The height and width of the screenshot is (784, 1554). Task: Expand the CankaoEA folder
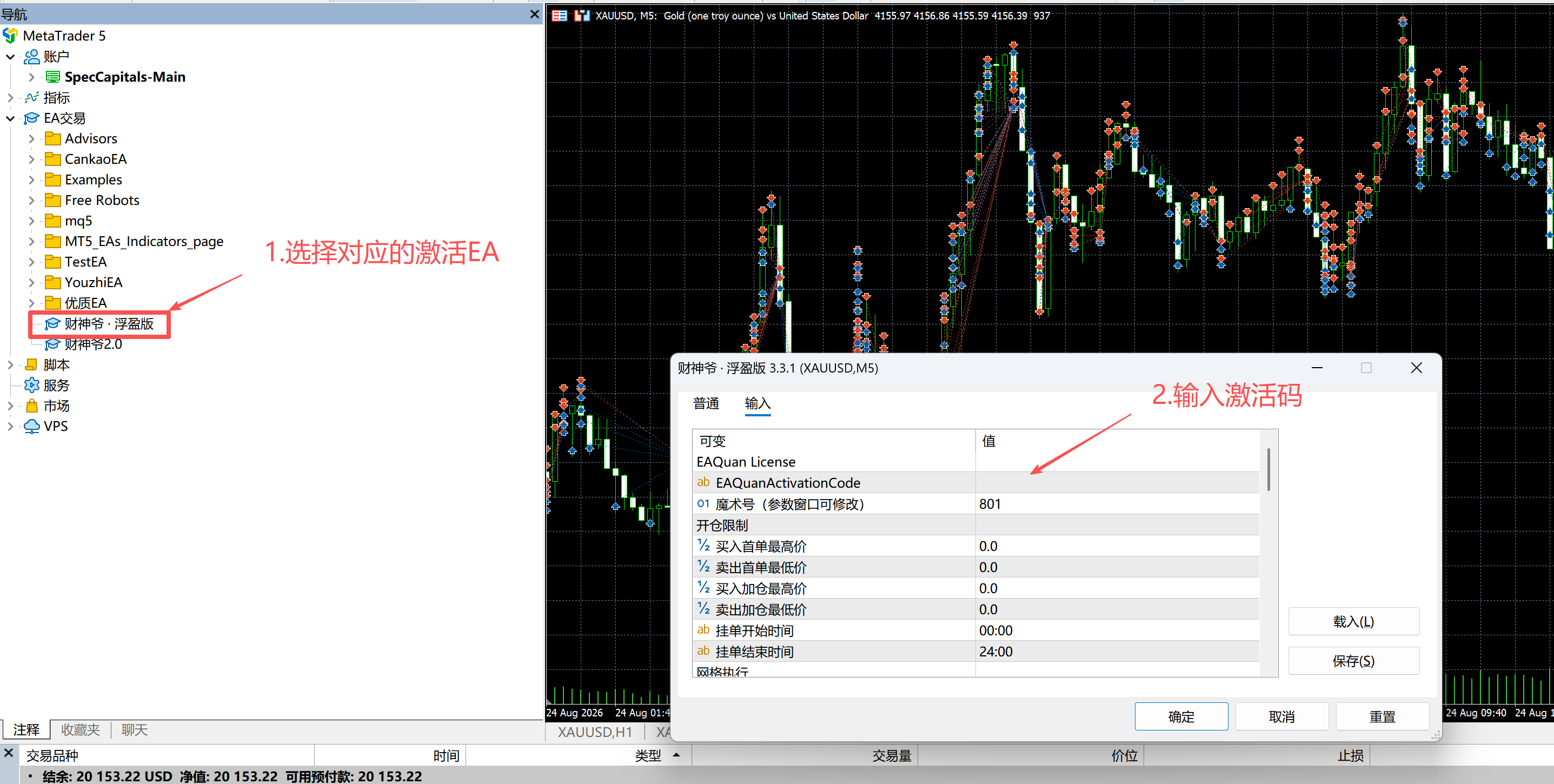[x=31, y=159]
